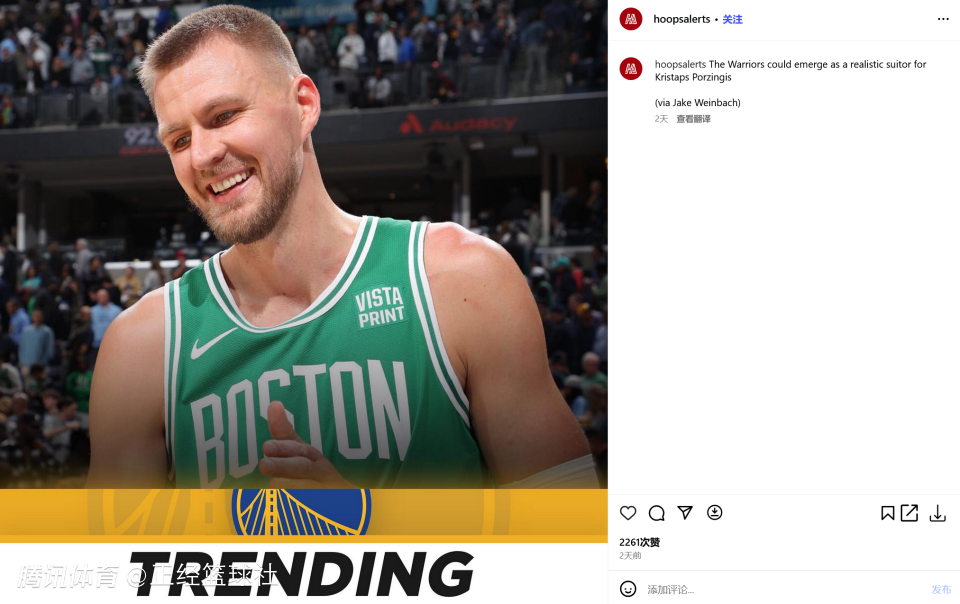This screenshot has width=960, height=604.
Task: Click hoopsalerts avatar beside caption
Action: point(631,69)
